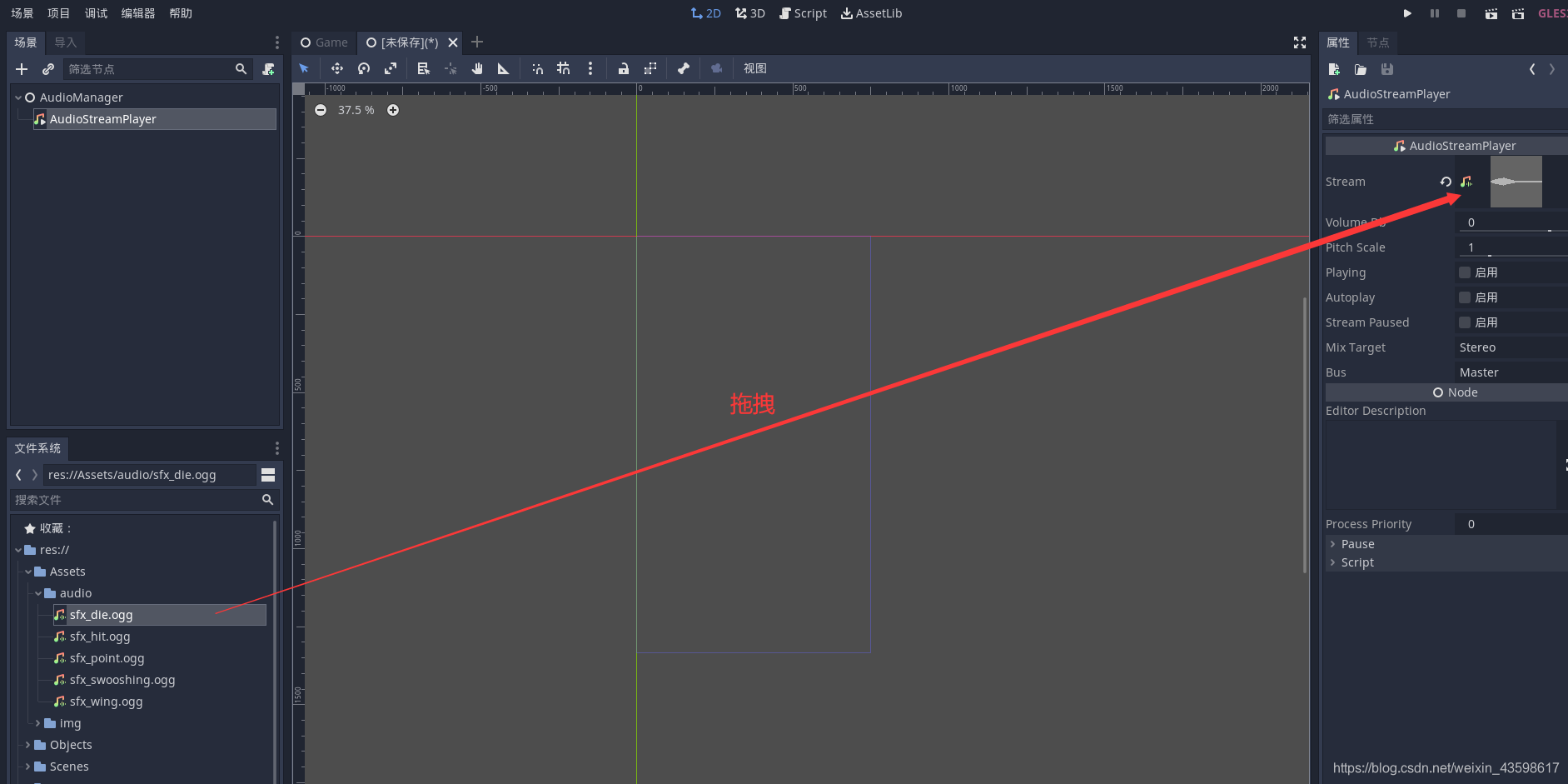Enable the Playing checkbox
This screenshot has width=1568, height=784.
point(1465,272)
